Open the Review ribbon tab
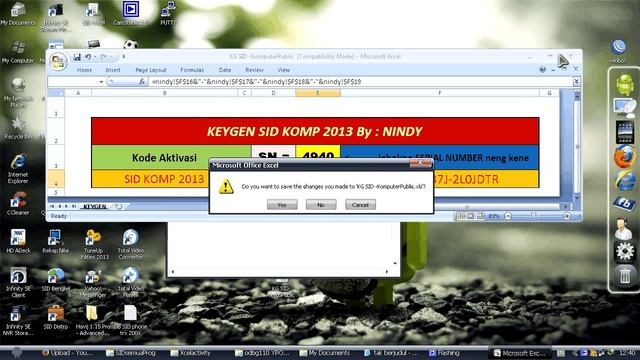The image size is (640, 360). (x=254, y=70)
